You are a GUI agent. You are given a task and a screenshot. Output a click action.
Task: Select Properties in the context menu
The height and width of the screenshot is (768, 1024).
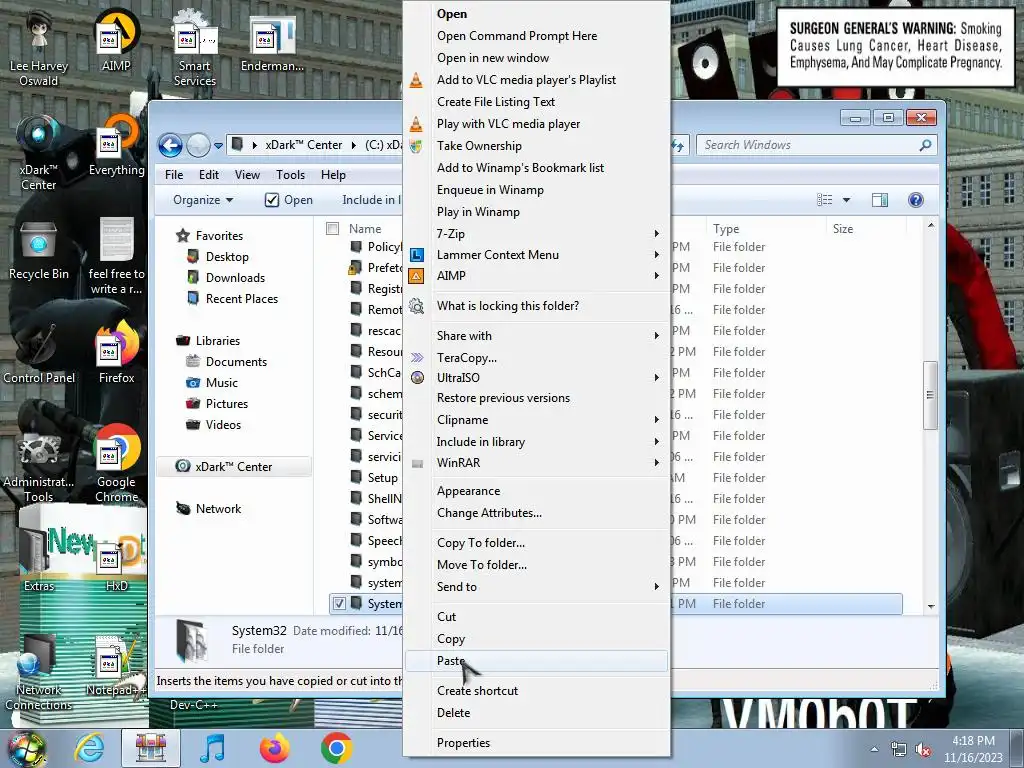pos(536,743)
